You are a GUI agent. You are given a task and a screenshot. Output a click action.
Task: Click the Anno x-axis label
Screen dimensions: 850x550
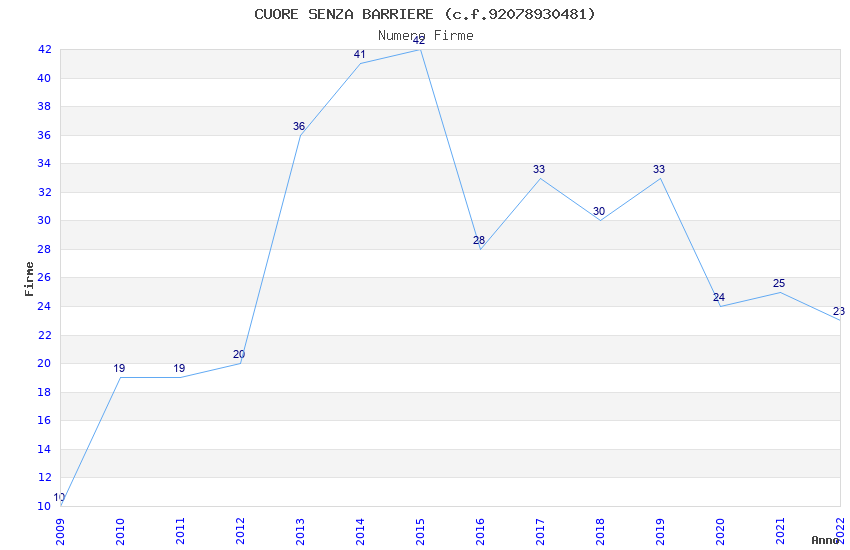coord(825,540)
